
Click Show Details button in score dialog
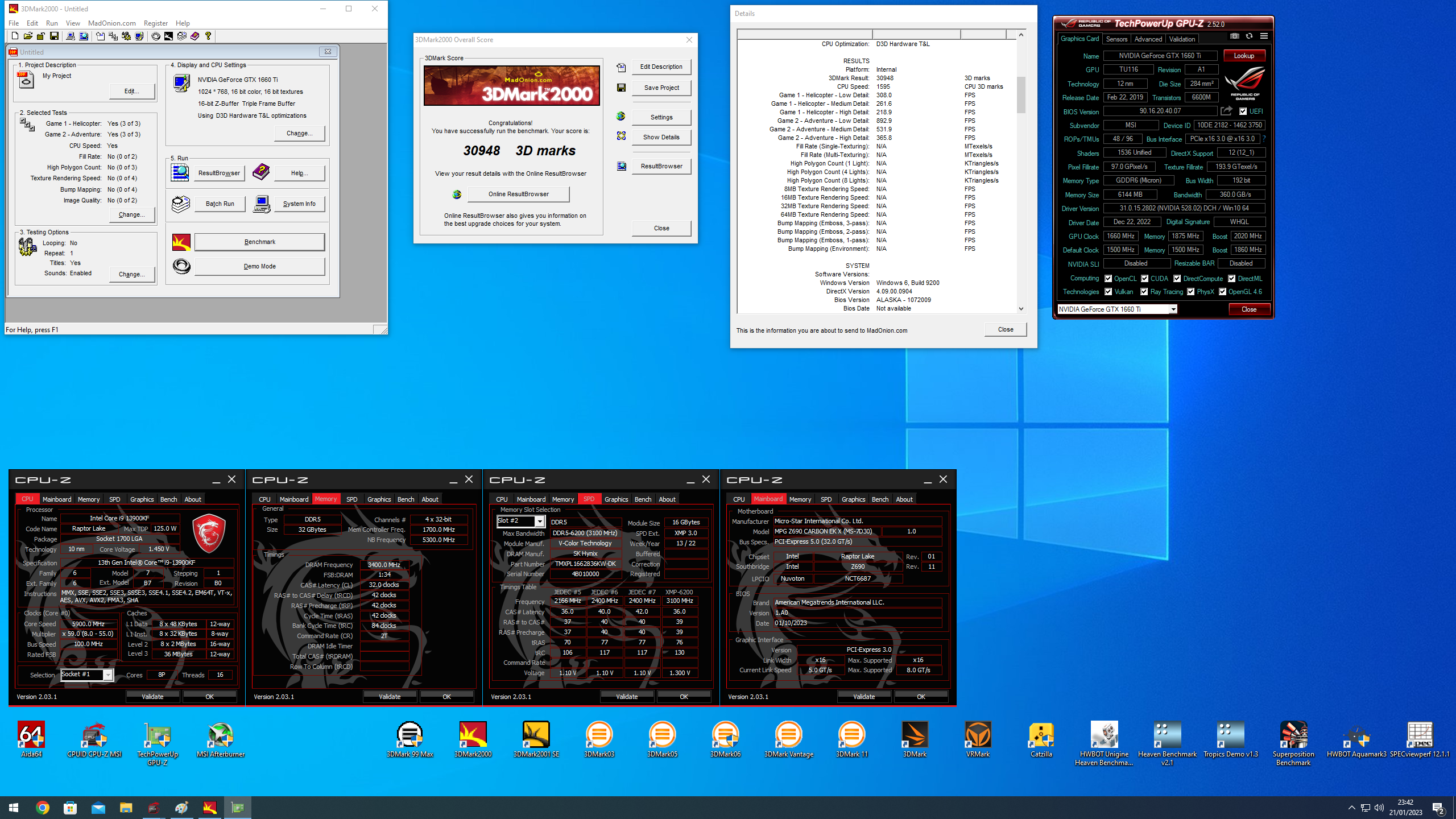(661, 138)
